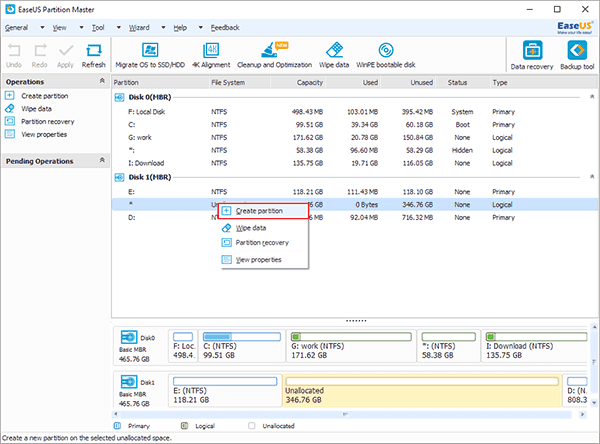Select the F: Local Disk row
Image resolution: width=600 pixels, height=444 pixels.
coord(355,112)
